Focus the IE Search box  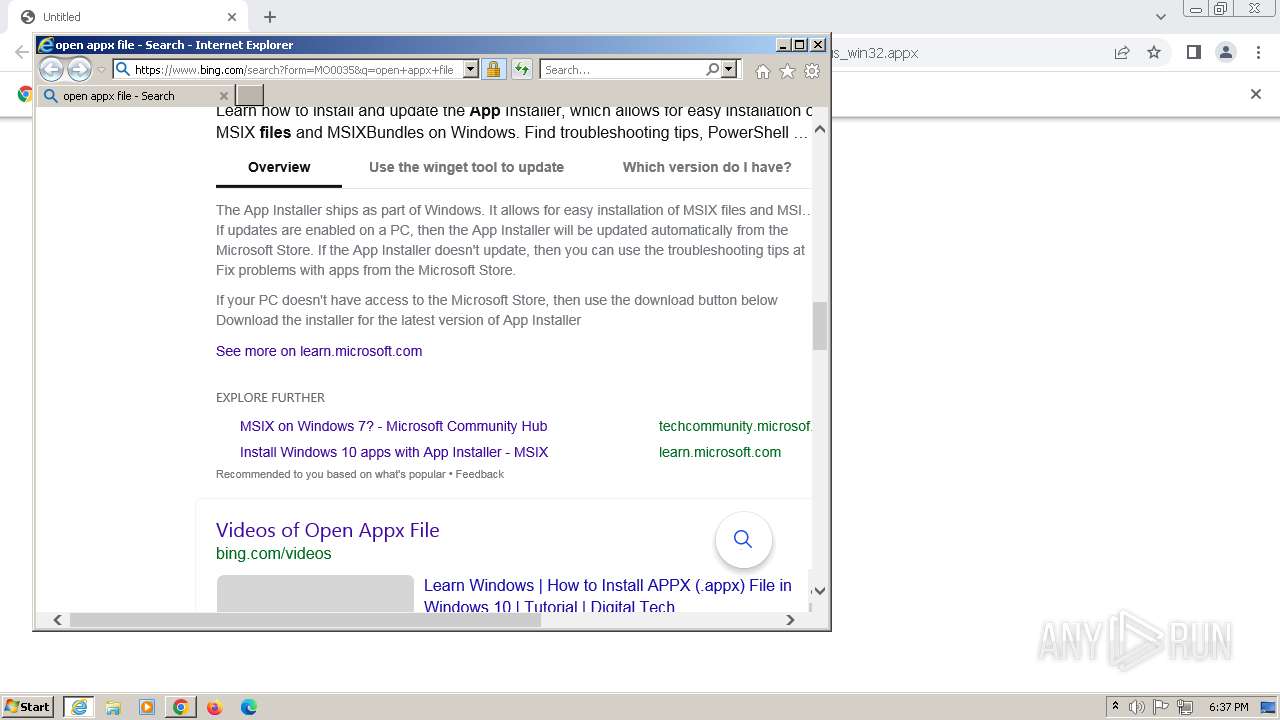(622, 70)
